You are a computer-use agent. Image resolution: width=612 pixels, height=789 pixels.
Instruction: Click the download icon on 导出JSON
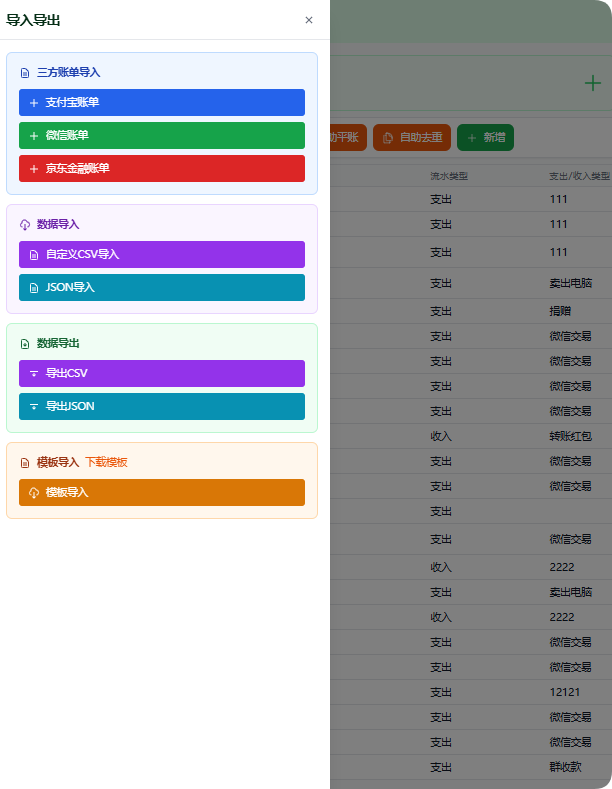[x=34, y=407]
